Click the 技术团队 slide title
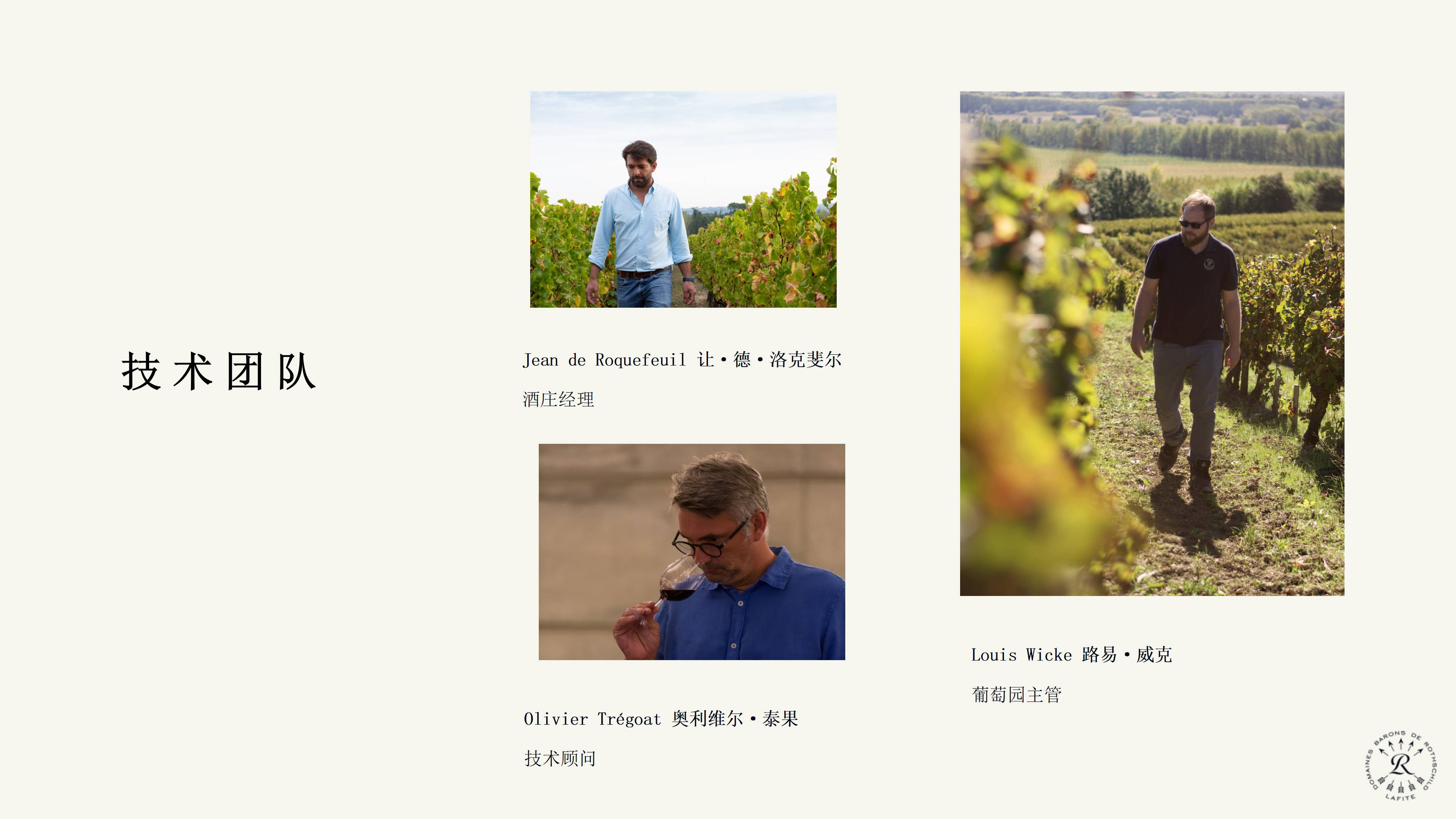This screenshot has width=1456, height=819. pos(218,371)
